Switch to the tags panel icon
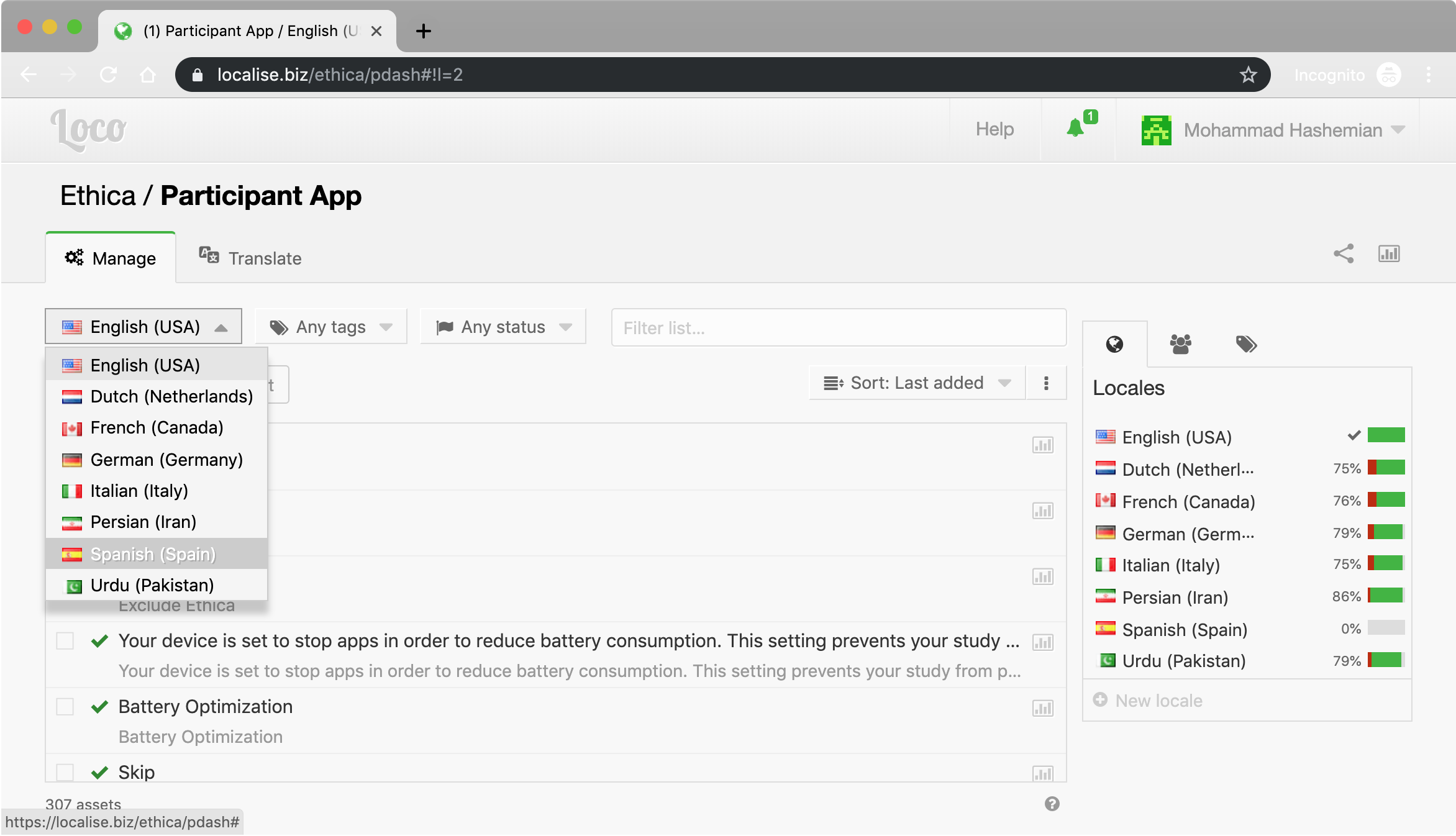Image resolution: width=1456 pixels, height=836 pixels. pyautogui.click(x=1246, y=344)
